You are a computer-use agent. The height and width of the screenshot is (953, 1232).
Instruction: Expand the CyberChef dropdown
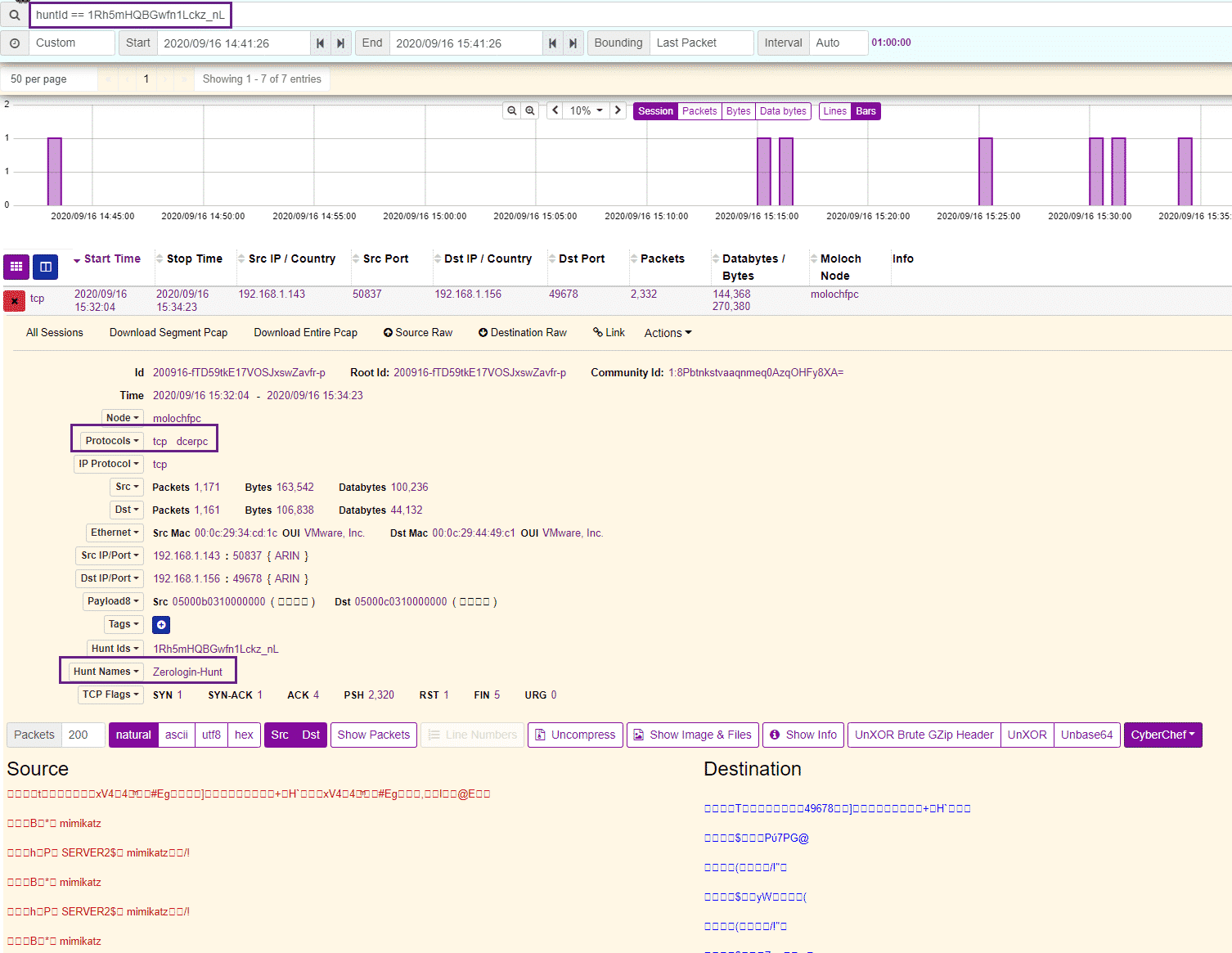pos(1162,735)
